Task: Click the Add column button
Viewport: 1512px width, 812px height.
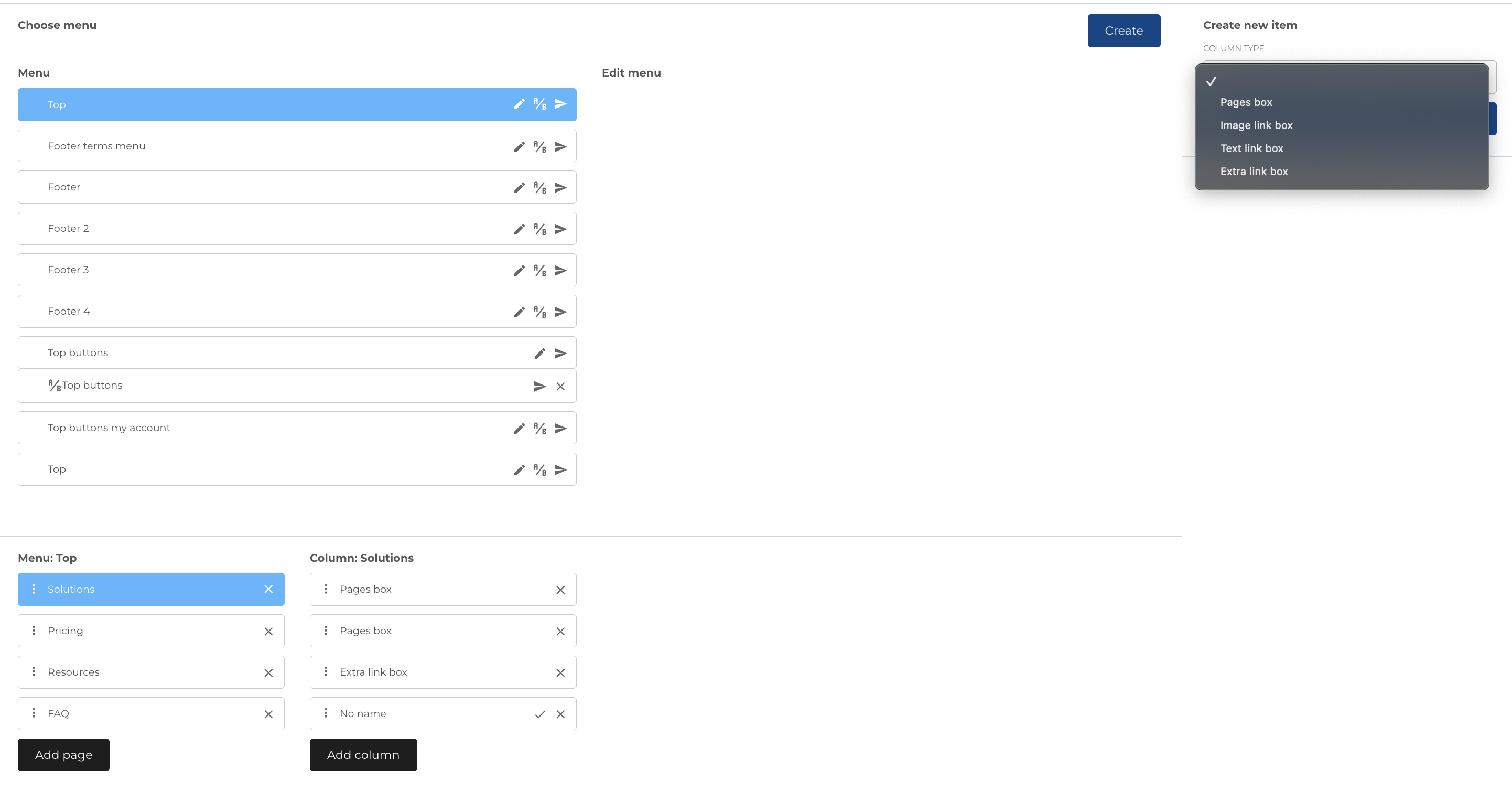Action: tap(363, 754)
